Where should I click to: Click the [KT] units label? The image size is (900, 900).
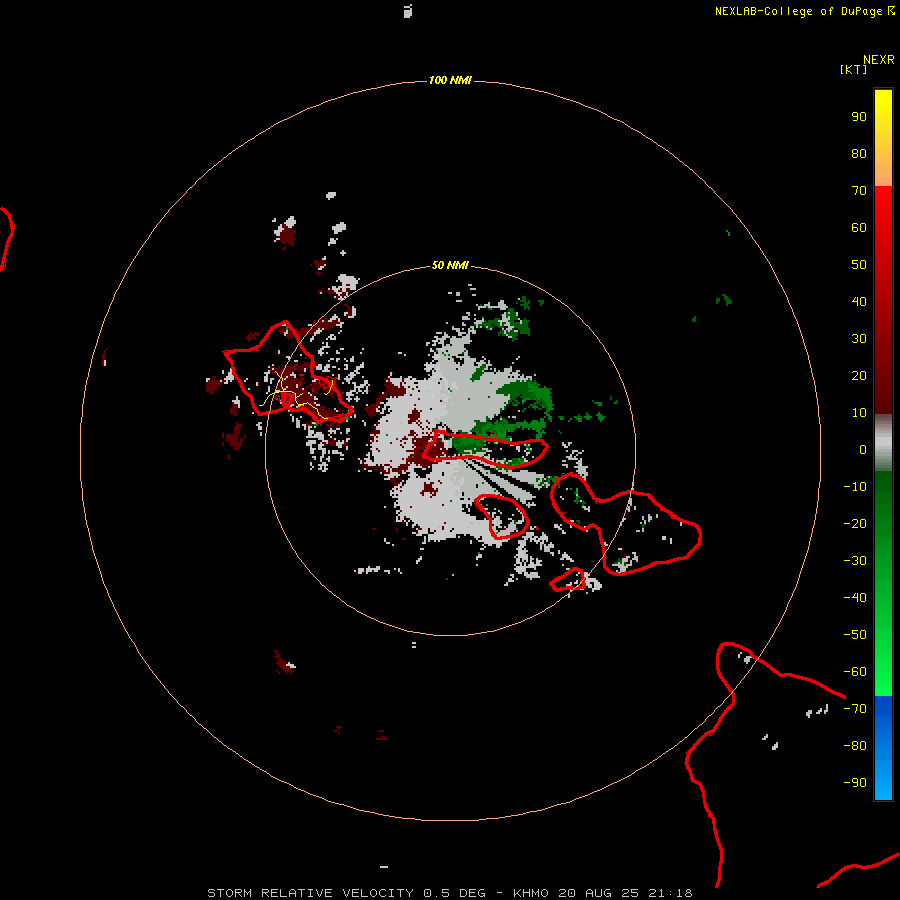point(853,69)
